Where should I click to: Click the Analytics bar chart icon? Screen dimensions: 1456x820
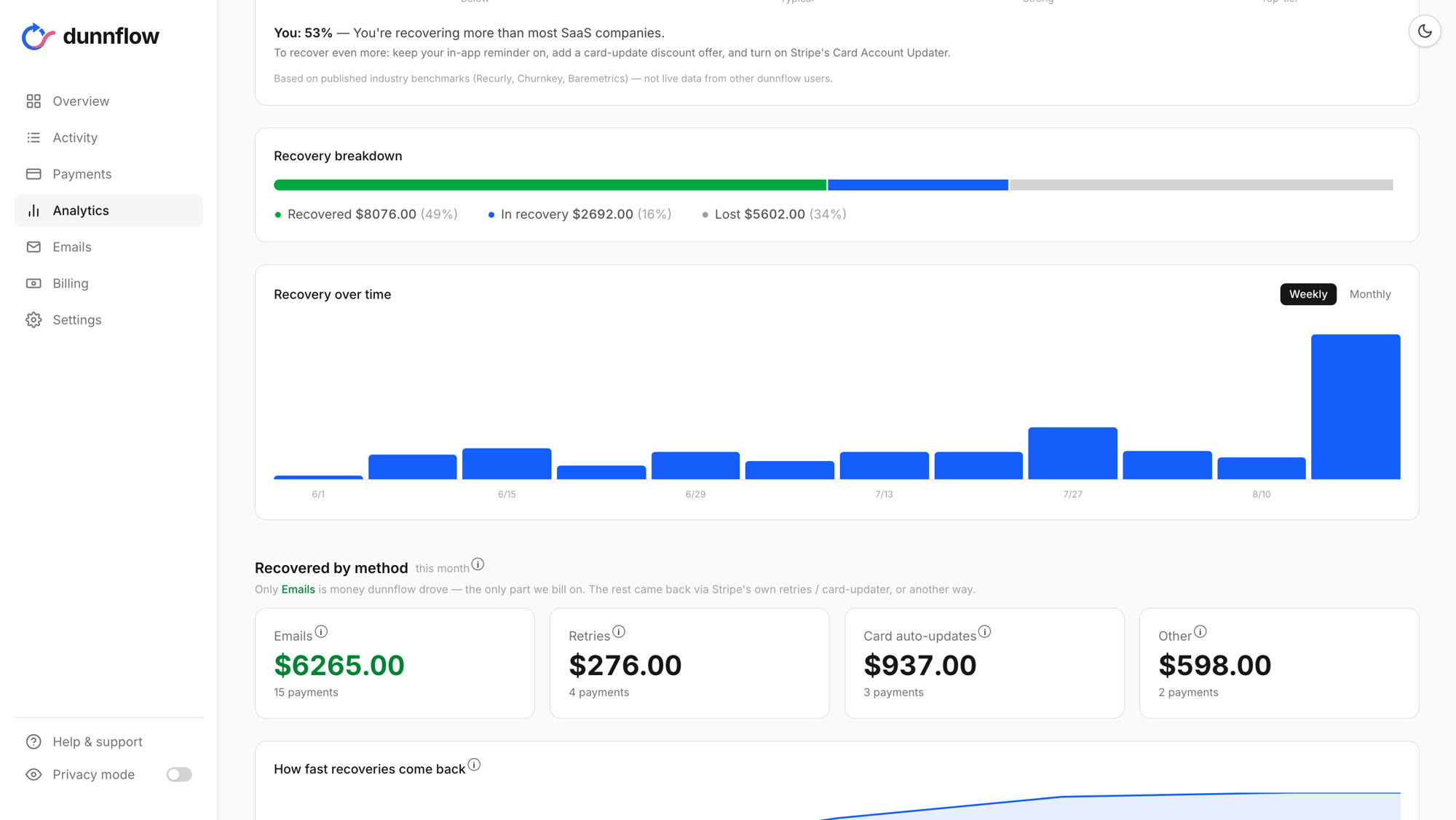[33, 210]
